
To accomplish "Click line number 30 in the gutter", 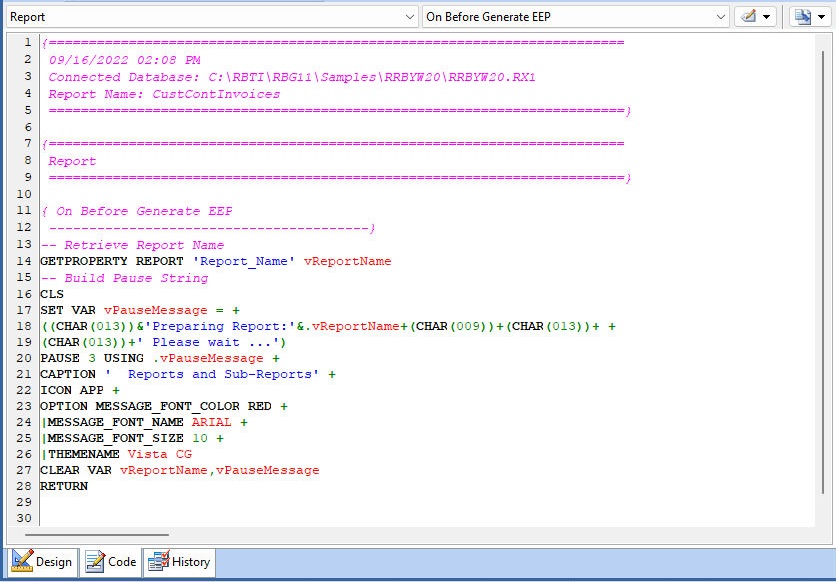I will pyautogui.click(x=24, y=518).
